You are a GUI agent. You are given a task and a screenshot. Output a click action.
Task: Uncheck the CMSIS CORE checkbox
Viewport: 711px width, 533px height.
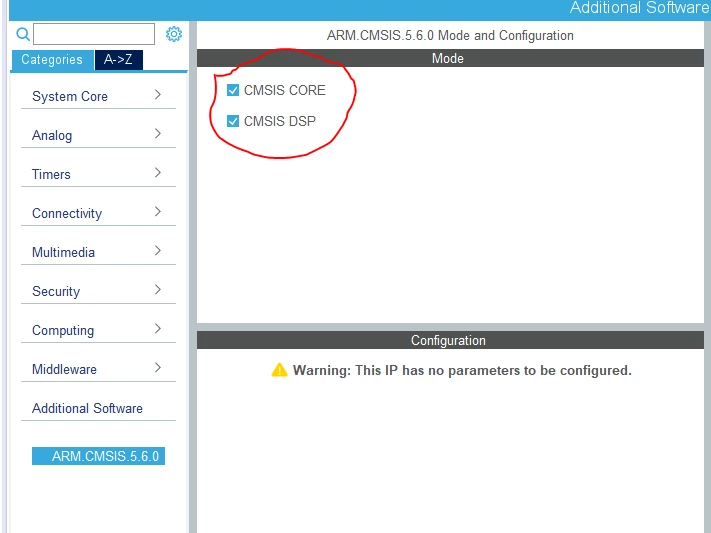pyautogui.click(x=233, y=90)
